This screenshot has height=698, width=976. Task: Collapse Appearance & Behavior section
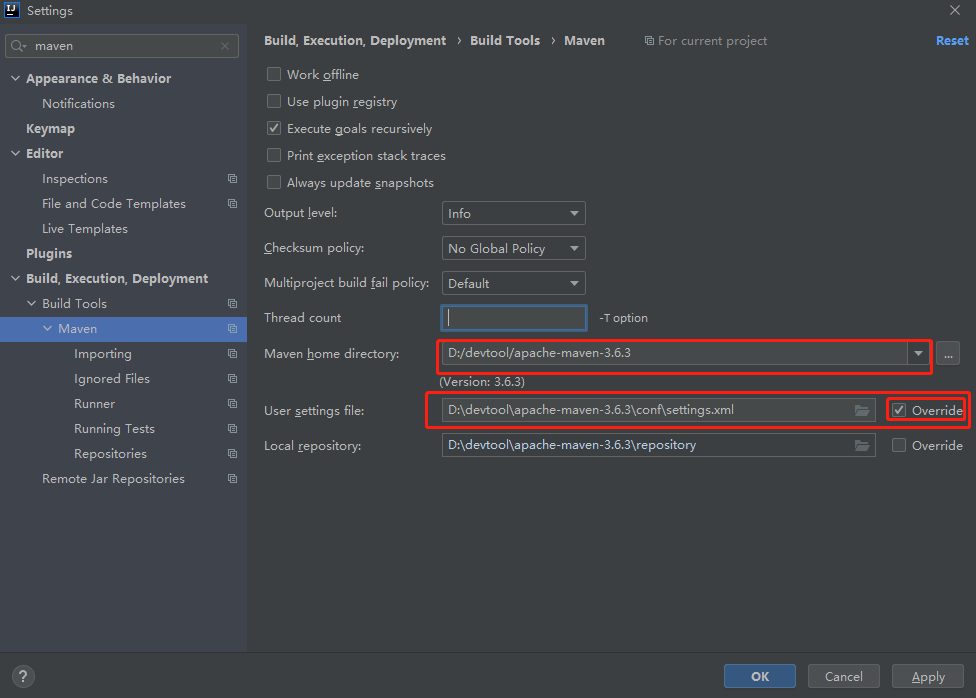16,78
